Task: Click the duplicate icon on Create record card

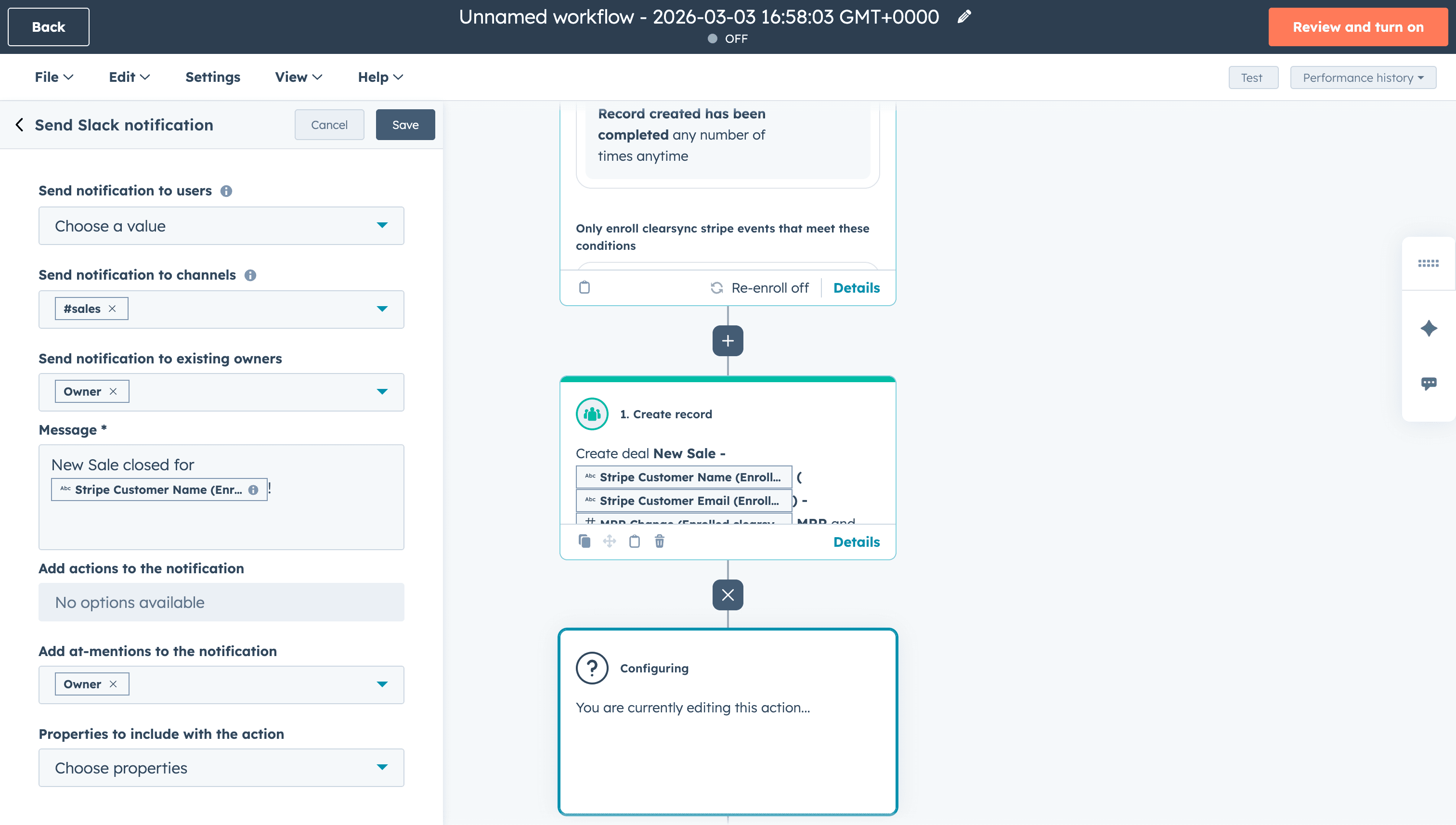Action: pyautogui.click(x=585, y=541)
